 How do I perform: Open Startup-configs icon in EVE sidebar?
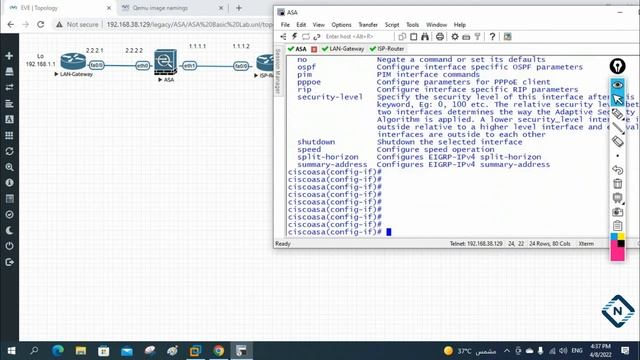pyautogui.click(x=9, y=104)
